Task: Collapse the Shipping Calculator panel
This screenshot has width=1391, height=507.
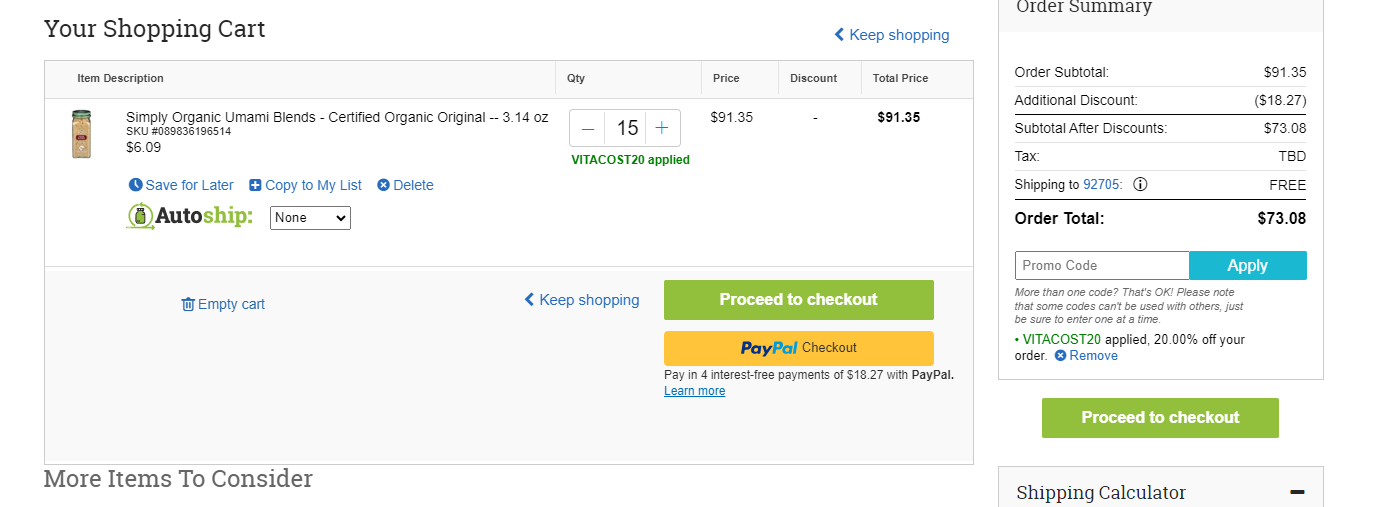Action: click(x=1297, y=492)
